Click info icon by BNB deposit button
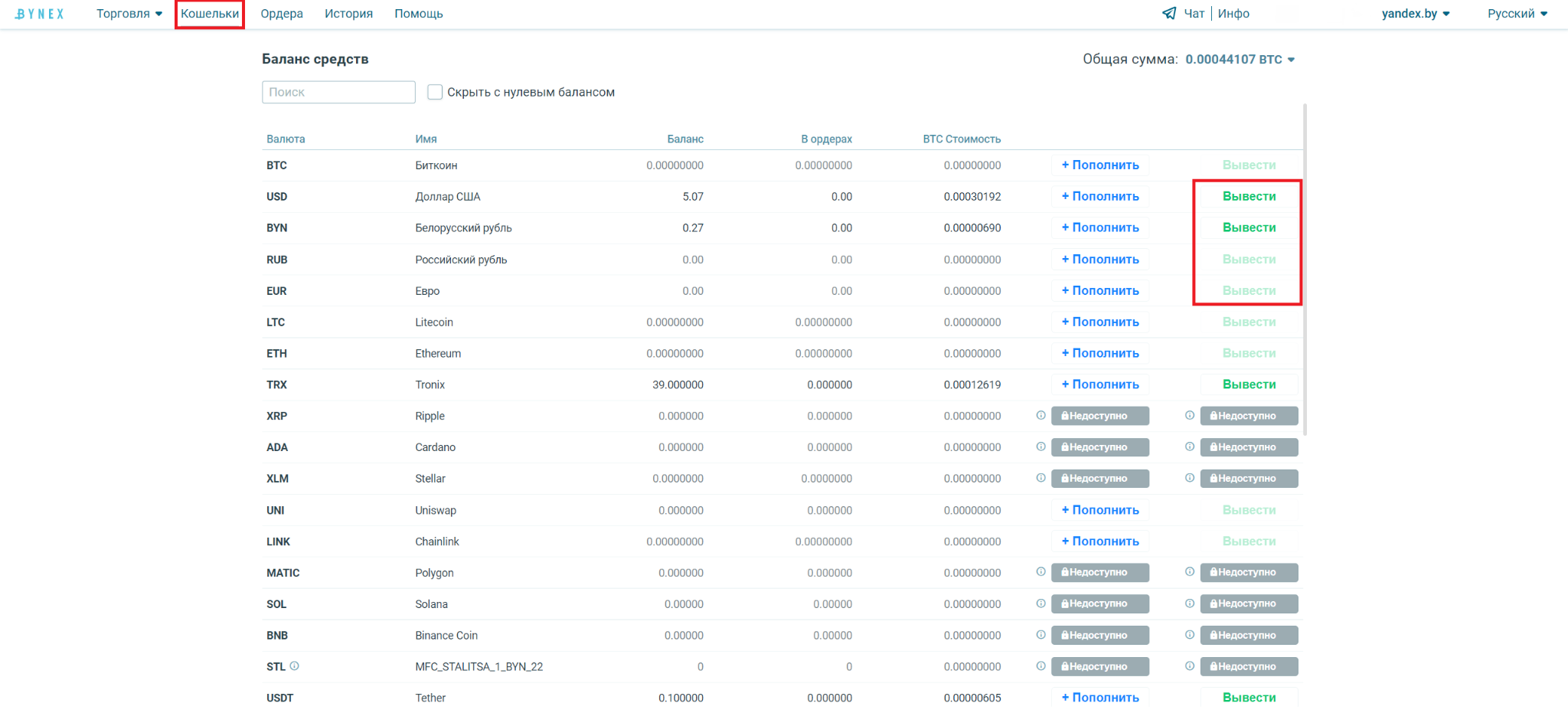1568x726 pixels. (1040, 635)
